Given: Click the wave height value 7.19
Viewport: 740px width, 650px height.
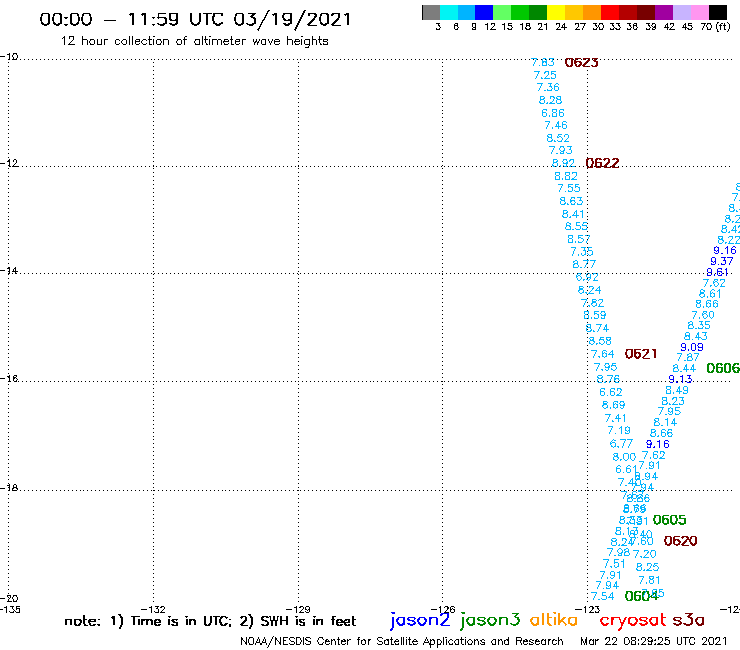Looking at the screenshot, I should click(619, 431).
